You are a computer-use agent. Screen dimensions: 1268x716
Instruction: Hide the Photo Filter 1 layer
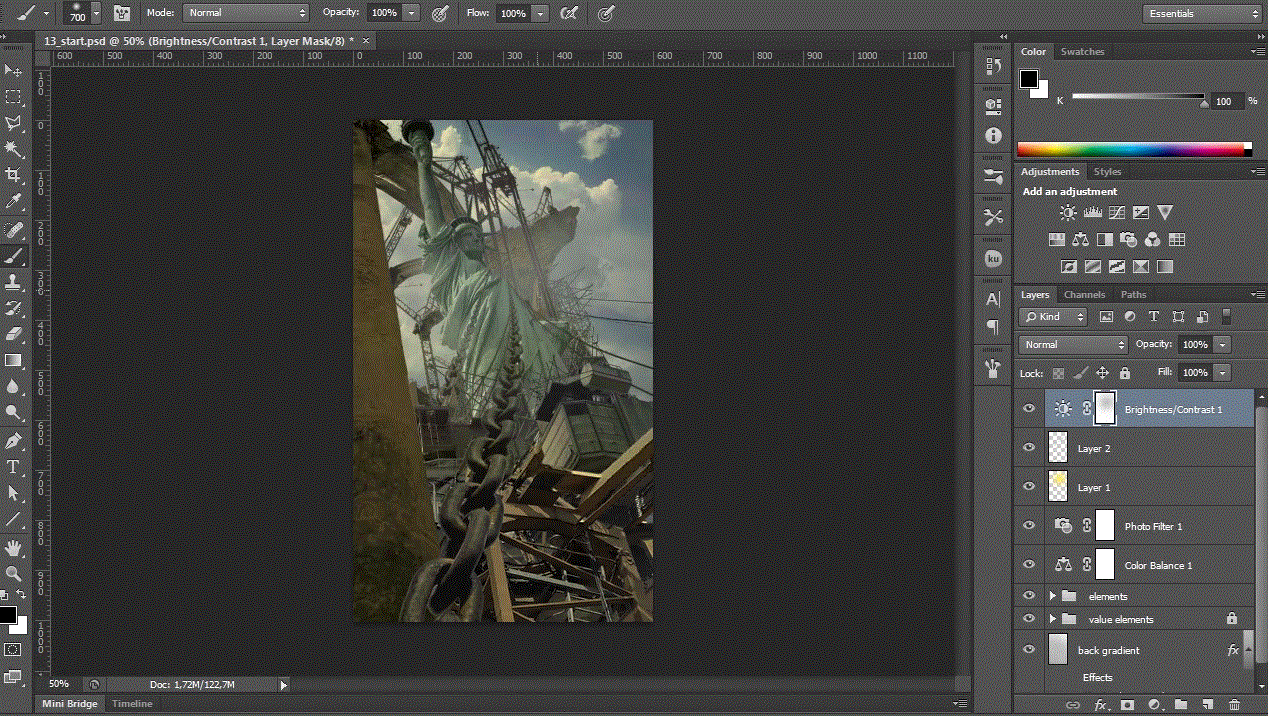1029,526
